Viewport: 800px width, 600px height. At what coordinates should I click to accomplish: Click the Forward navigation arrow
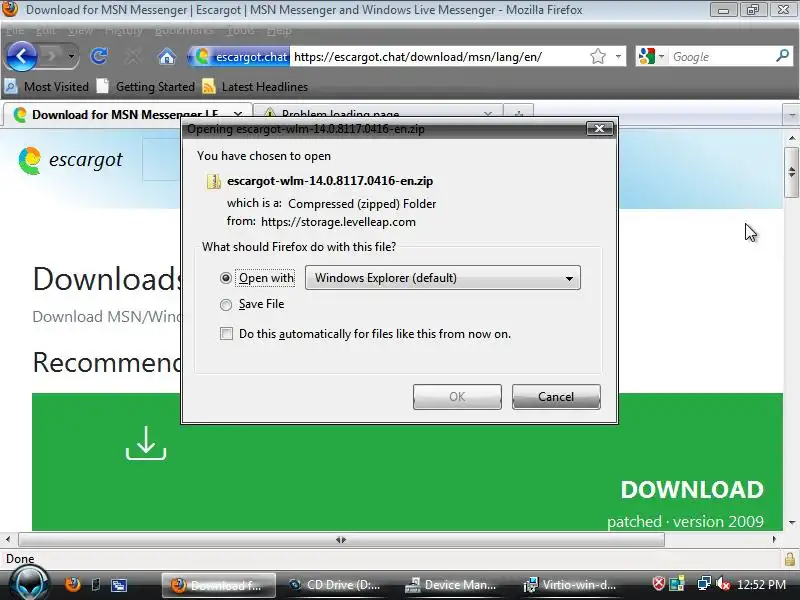pos(52,56)
